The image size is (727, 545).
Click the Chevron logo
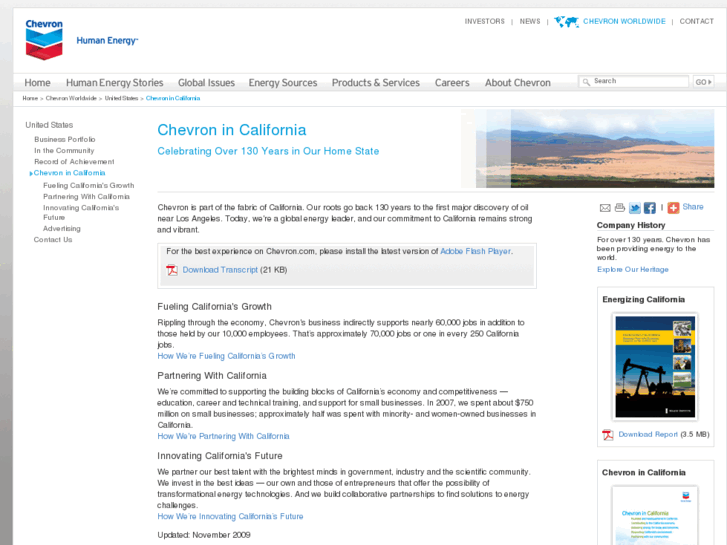[44, 39]
